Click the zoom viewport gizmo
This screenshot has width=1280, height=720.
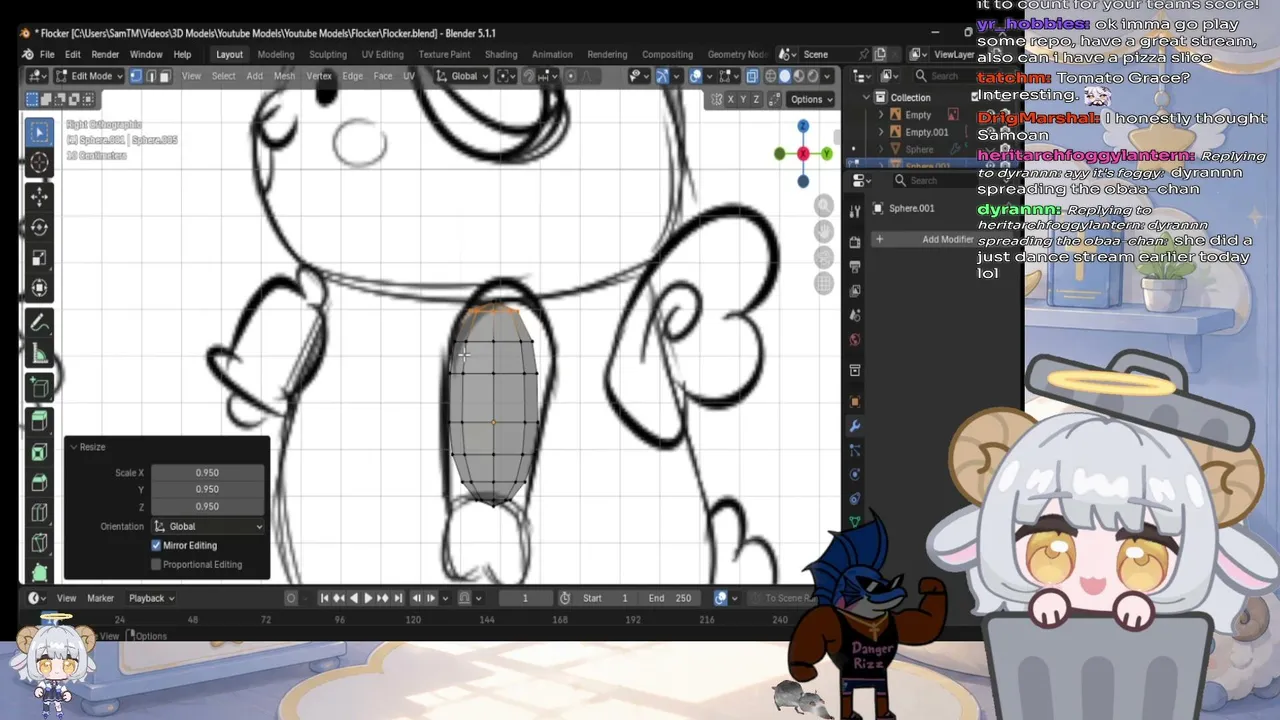824,205
